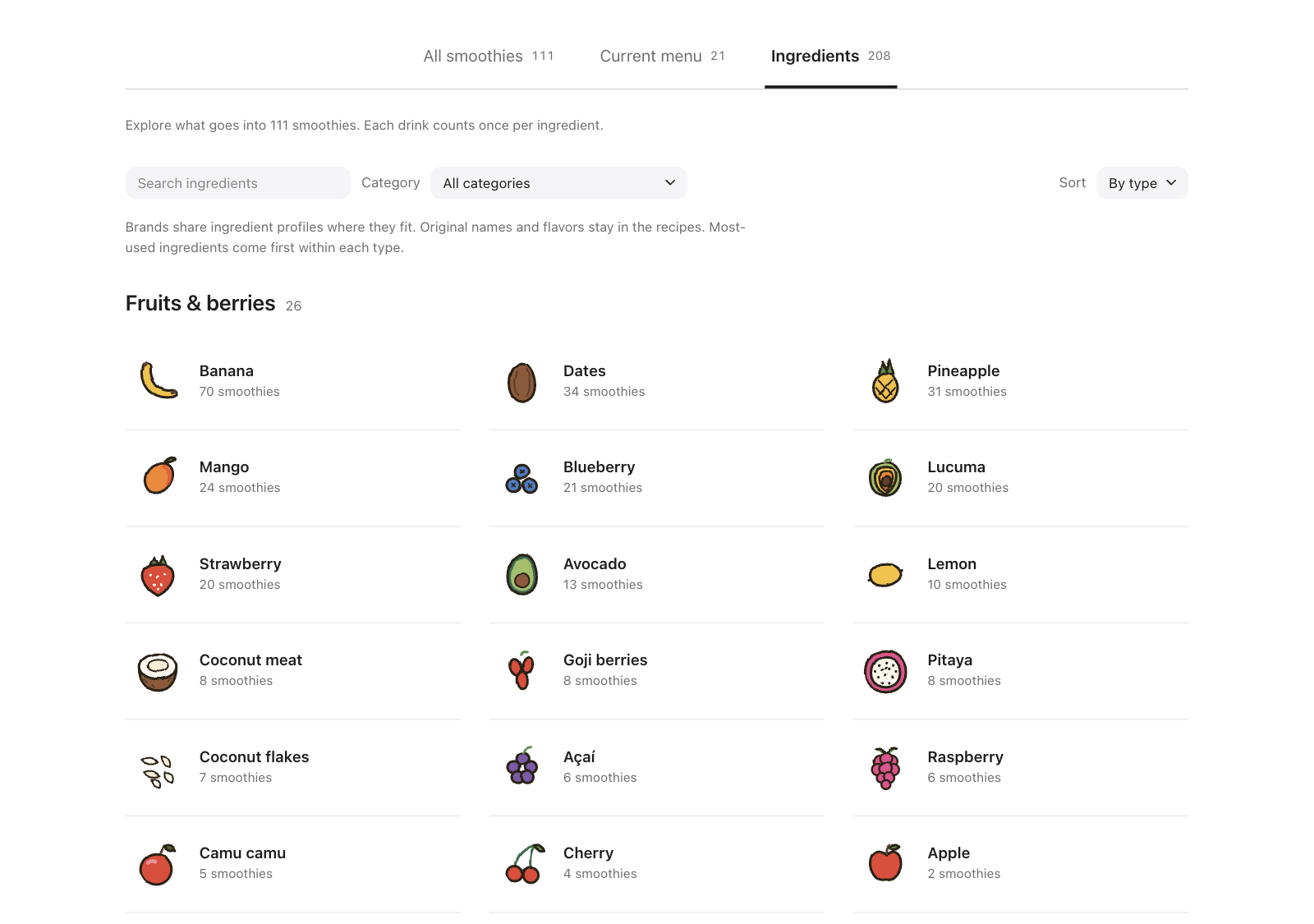Image resolution: width=1314 pixels, height=924 pixels.
Task: Select the raspberry icon
Action: [x=886, y=767]
